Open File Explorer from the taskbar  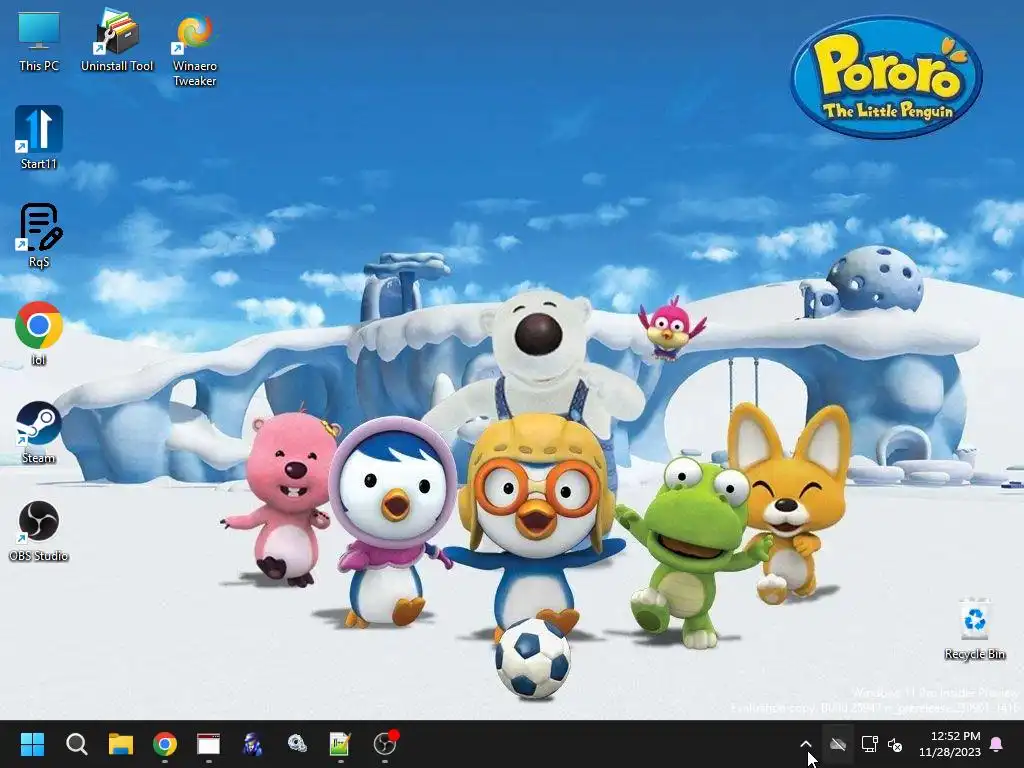[121, 744]
